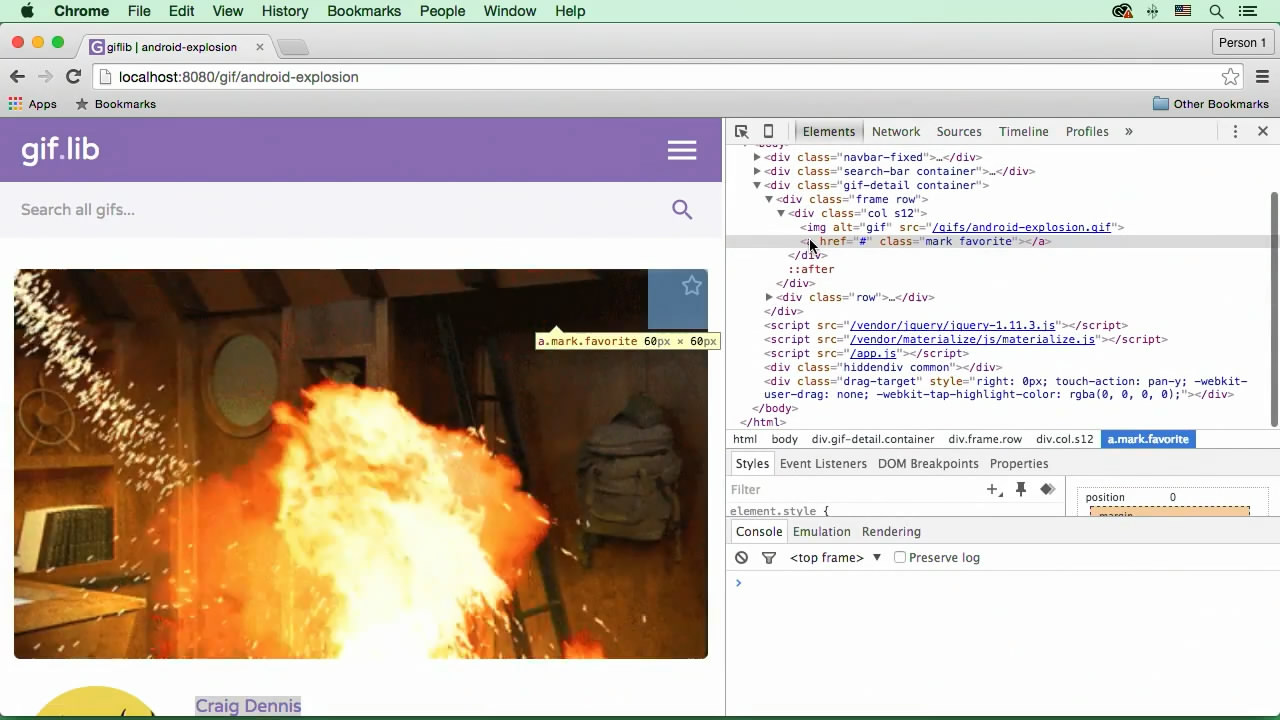
Task: Click the android explosion gif image
Action: [361, 464]
